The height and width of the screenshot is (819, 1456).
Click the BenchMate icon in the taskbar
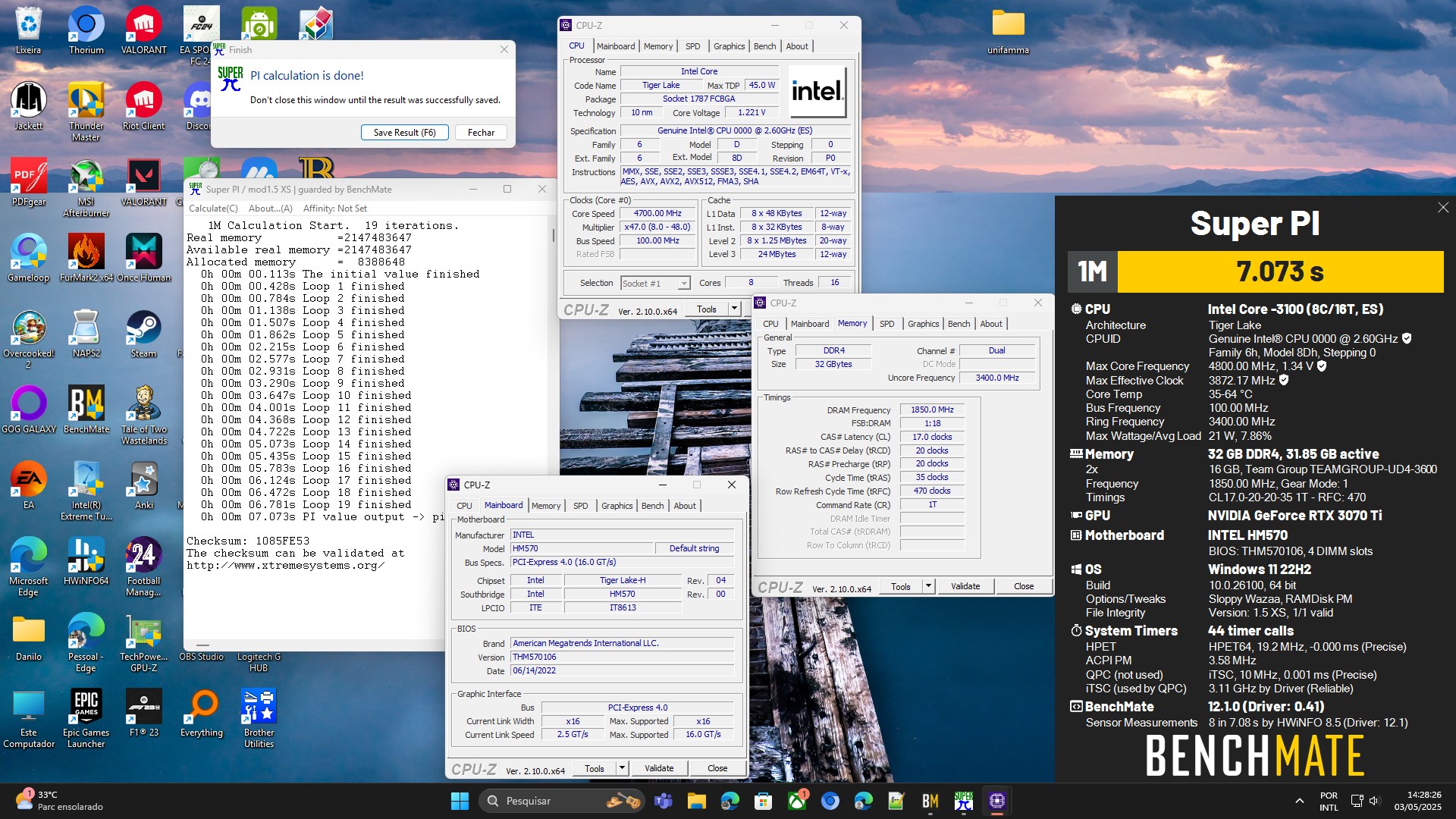[x=930, y=801]
